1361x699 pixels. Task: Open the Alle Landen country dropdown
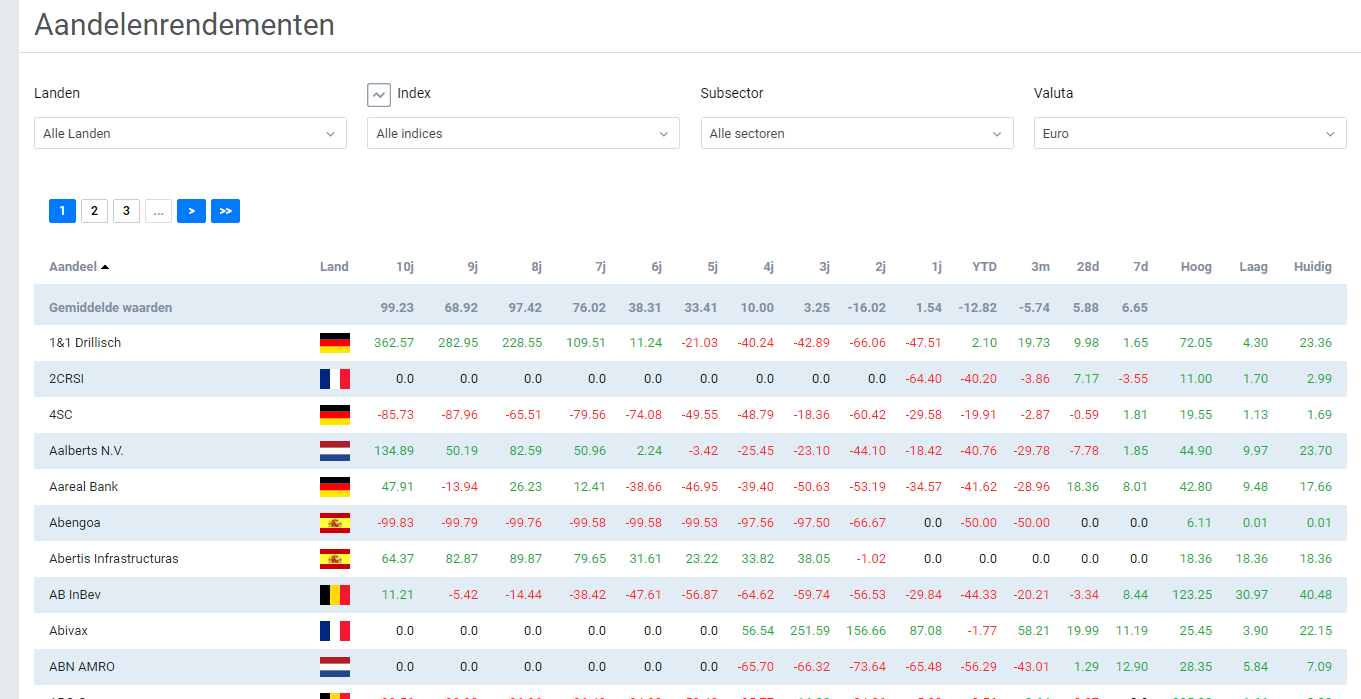(x=190, y=133)
